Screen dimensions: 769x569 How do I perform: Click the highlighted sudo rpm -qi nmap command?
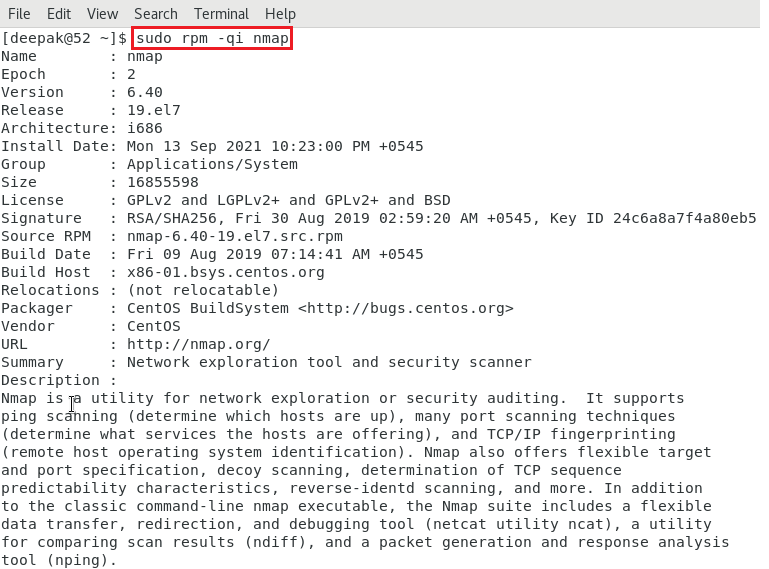coord(212,38)
